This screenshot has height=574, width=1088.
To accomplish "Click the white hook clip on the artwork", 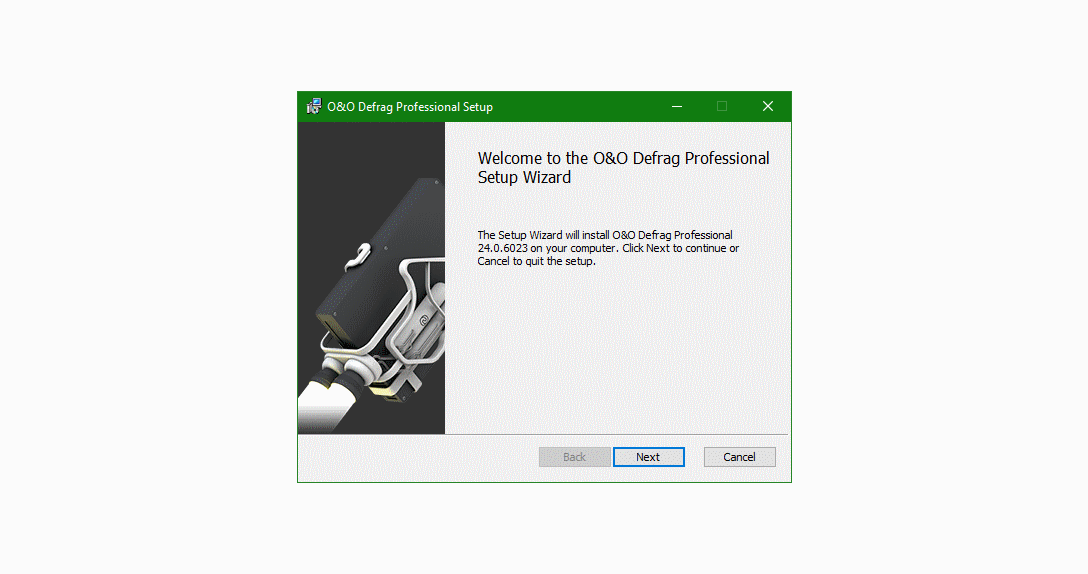I will pyautogui.click(x=358, y=256).
